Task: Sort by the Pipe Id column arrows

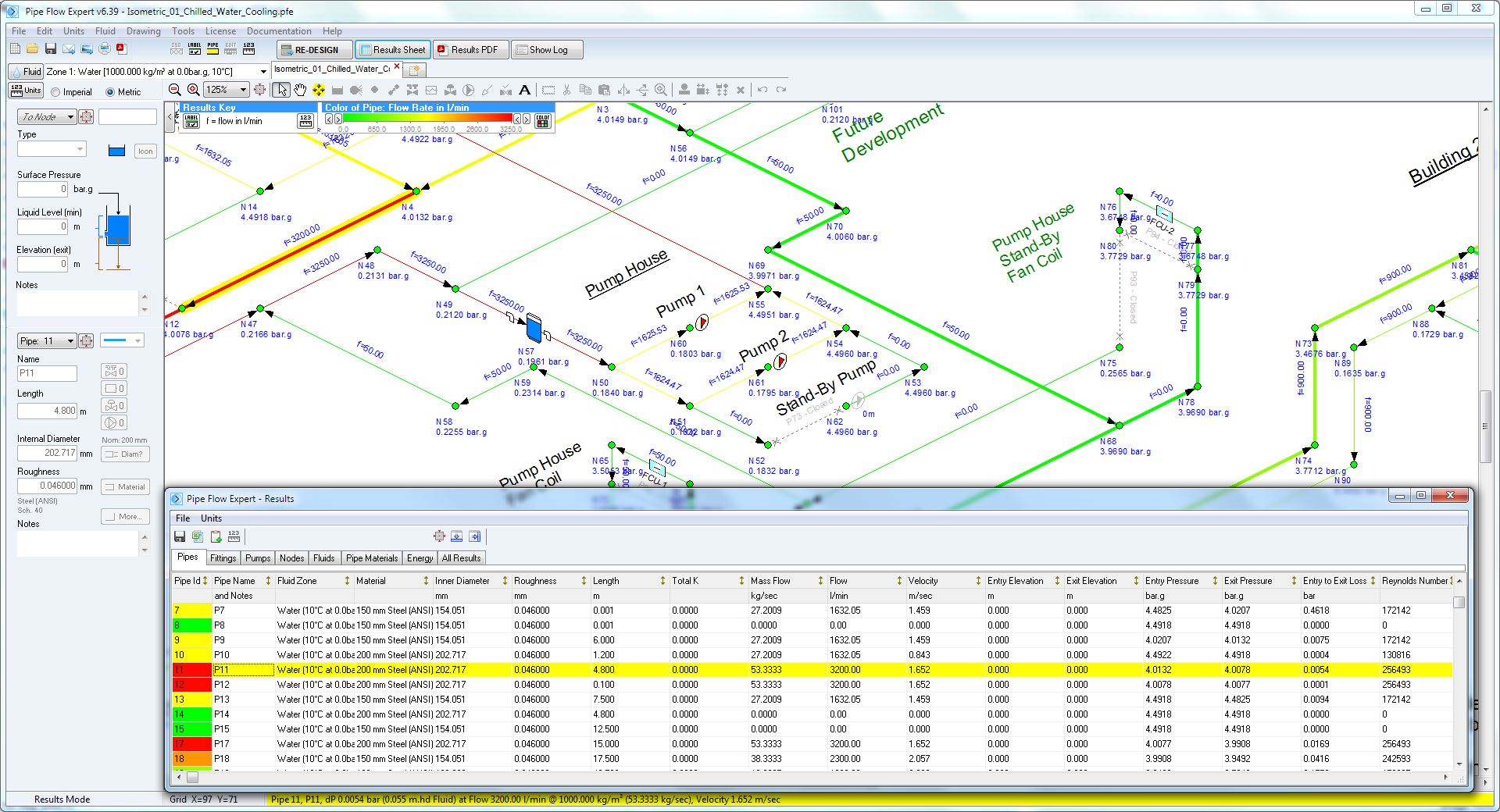Action: coord(206,581)
